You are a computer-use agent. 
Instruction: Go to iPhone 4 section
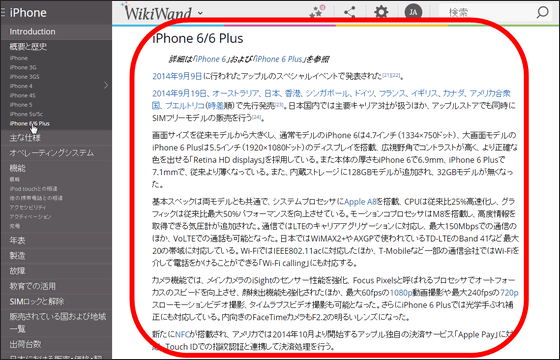[x=21, y=86]
